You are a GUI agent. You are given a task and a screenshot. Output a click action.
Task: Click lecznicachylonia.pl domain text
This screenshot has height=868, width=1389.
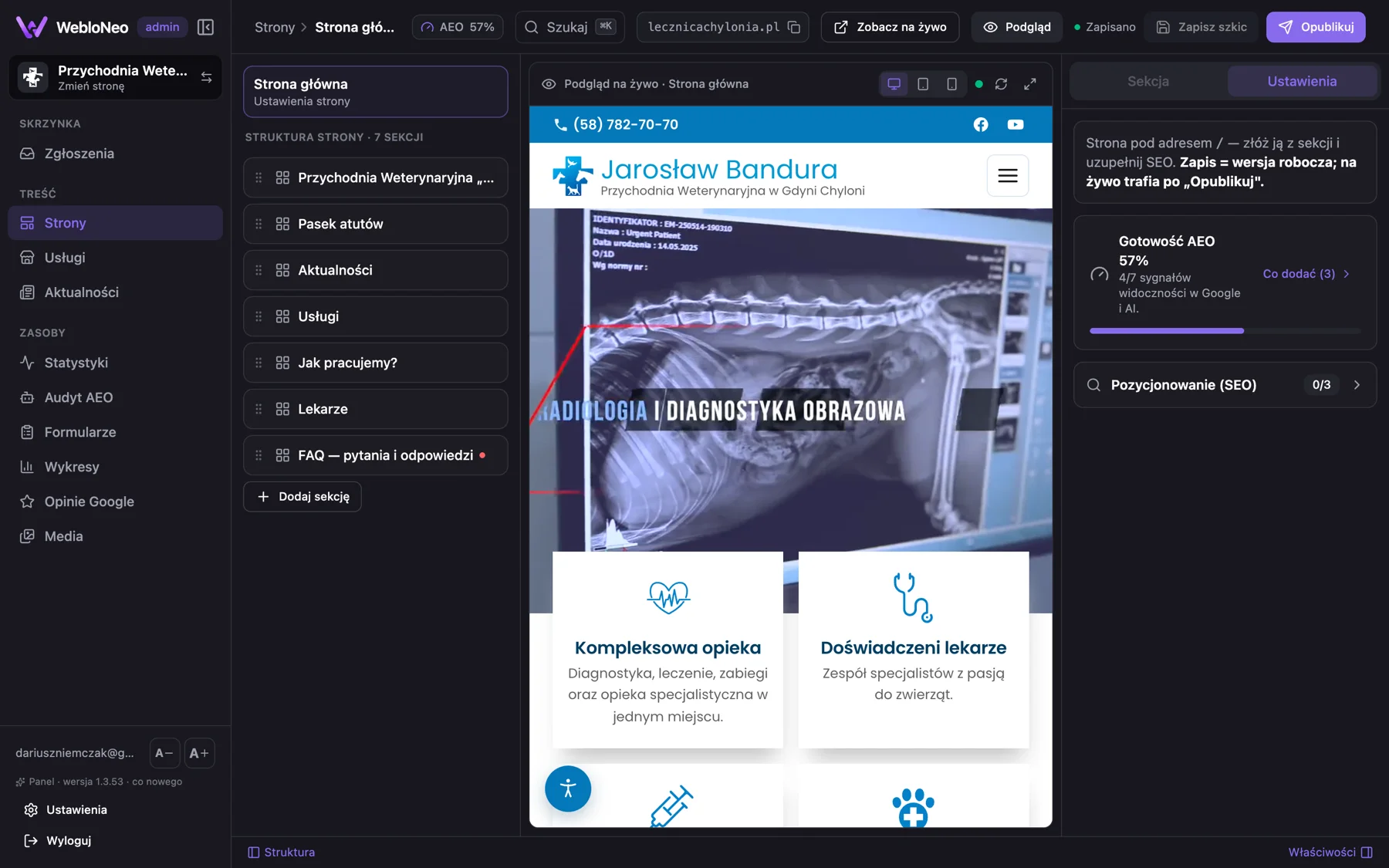tap(714, 27)
